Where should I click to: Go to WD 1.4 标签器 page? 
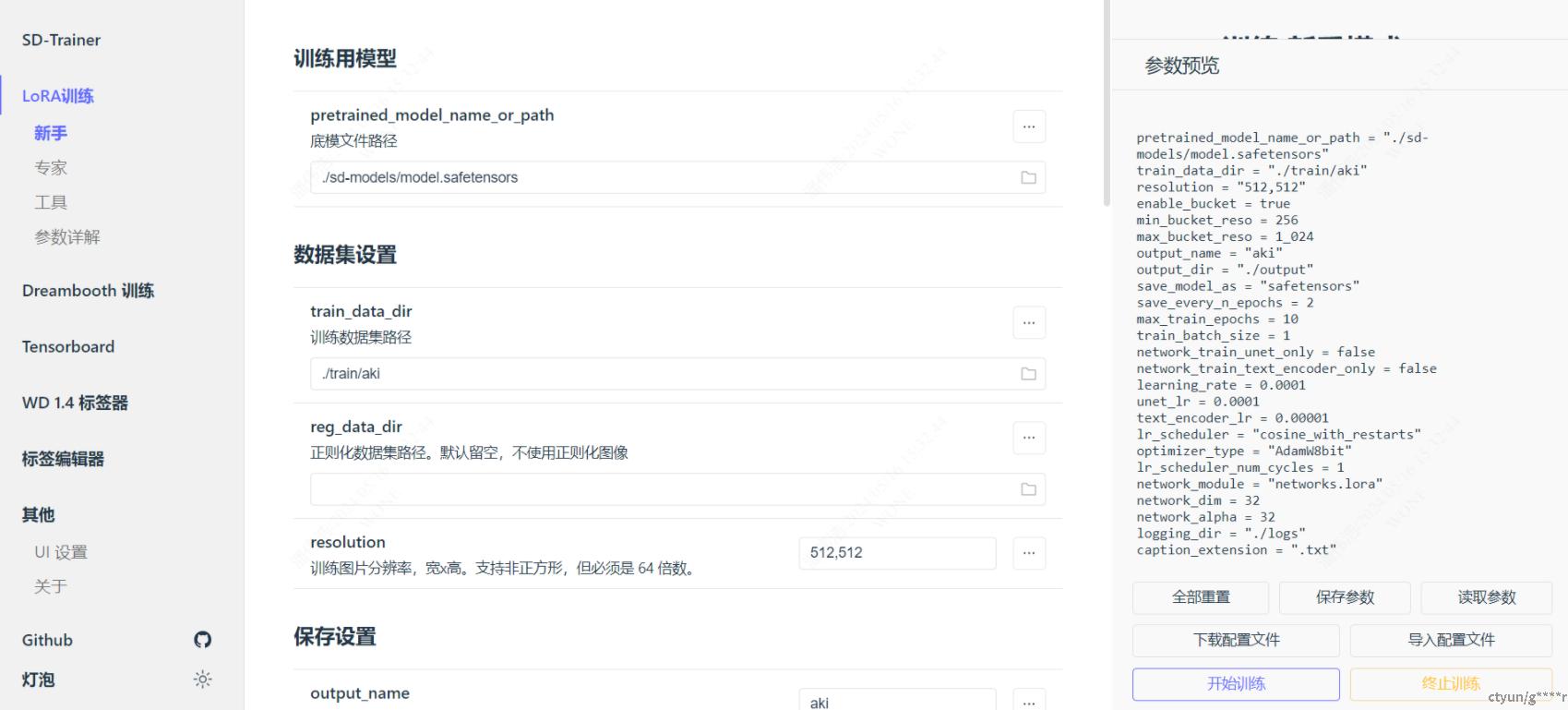pos(75,403)
